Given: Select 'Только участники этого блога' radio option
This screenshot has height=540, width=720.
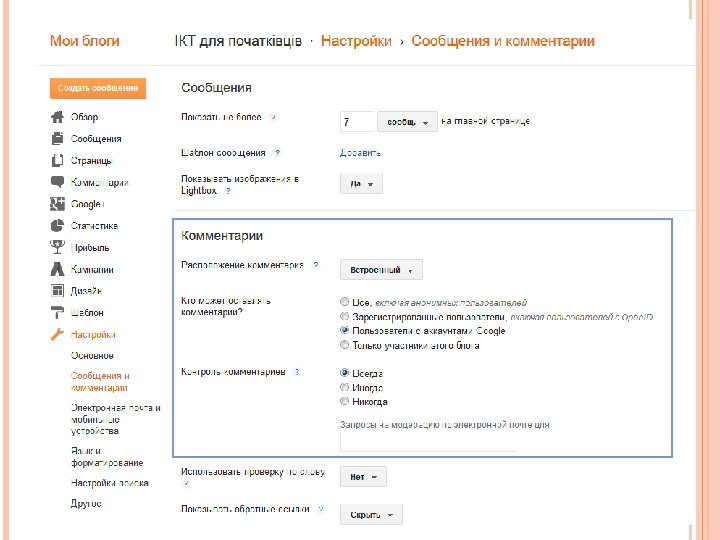Looking at the screenshot, I should click(345, 345).
